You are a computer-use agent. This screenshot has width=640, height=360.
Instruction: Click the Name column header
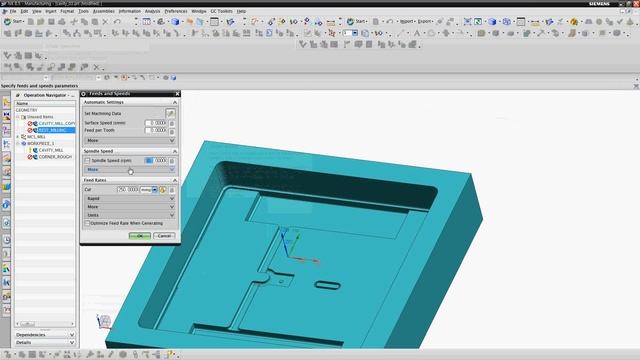(x=45, y=104)
